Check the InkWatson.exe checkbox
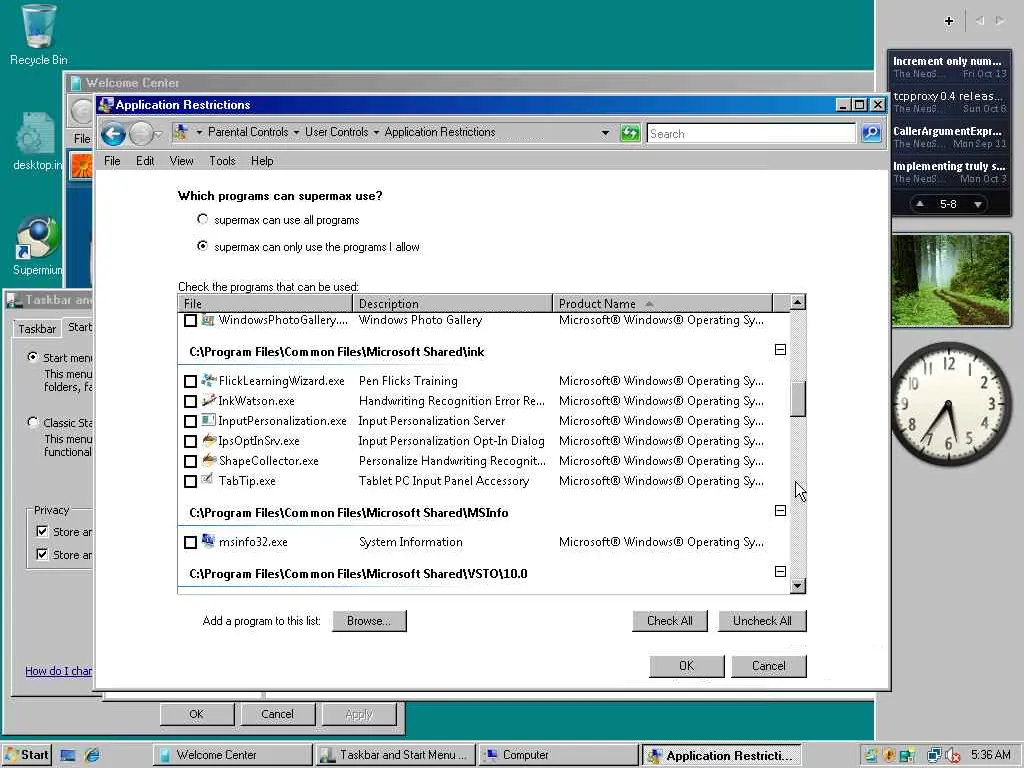 190,401
